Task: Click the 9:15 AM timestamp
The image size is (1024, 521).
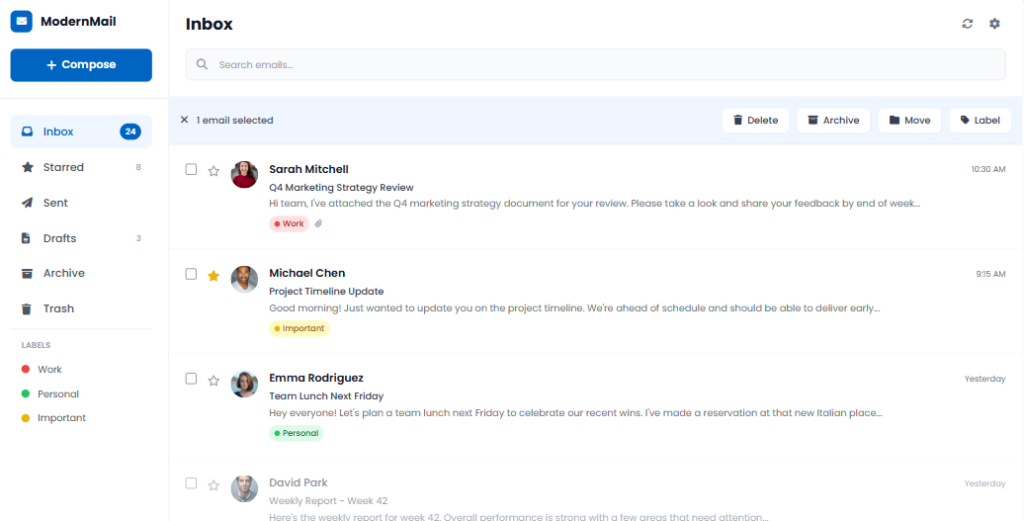Action: pyautogui.click(x=991, y=274)
